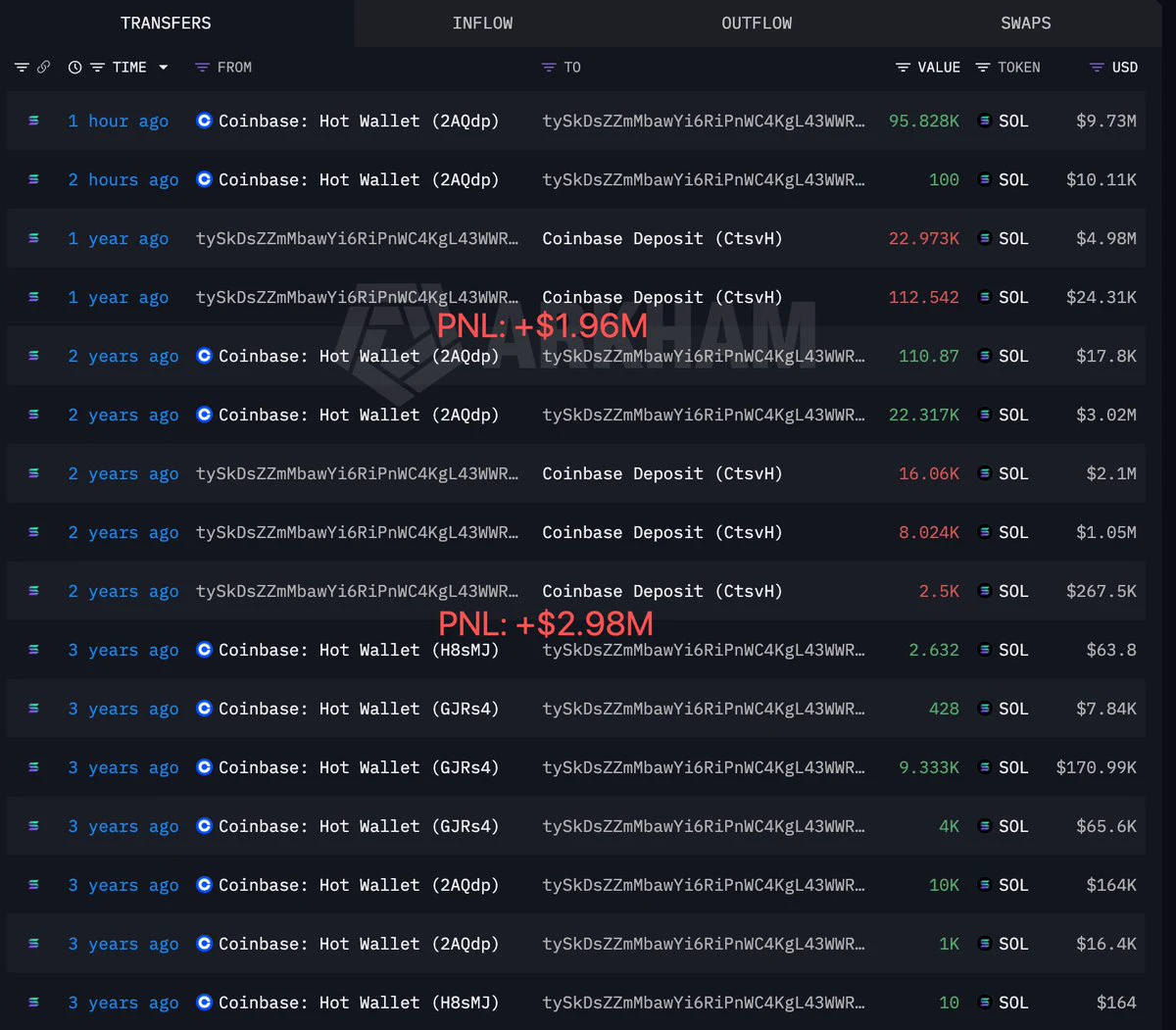The image size is (1176, 1030).
Task: Filter by the TO column
Action: point(549,68)
